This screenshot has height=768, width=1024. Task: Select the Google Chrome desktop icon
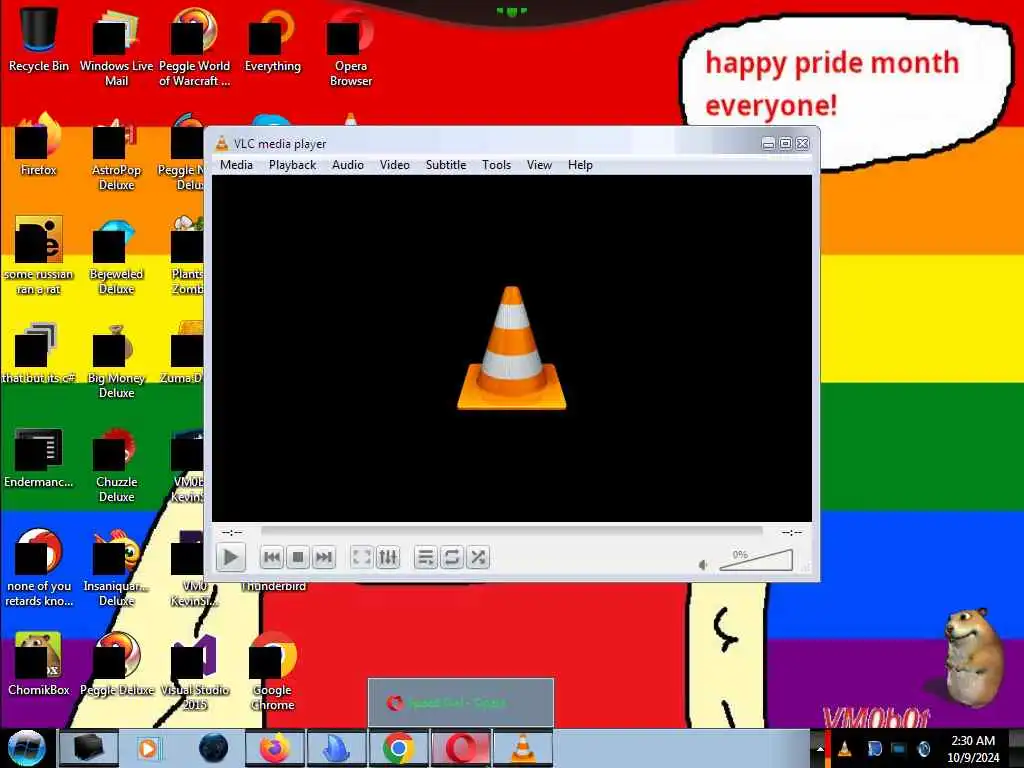272,671
